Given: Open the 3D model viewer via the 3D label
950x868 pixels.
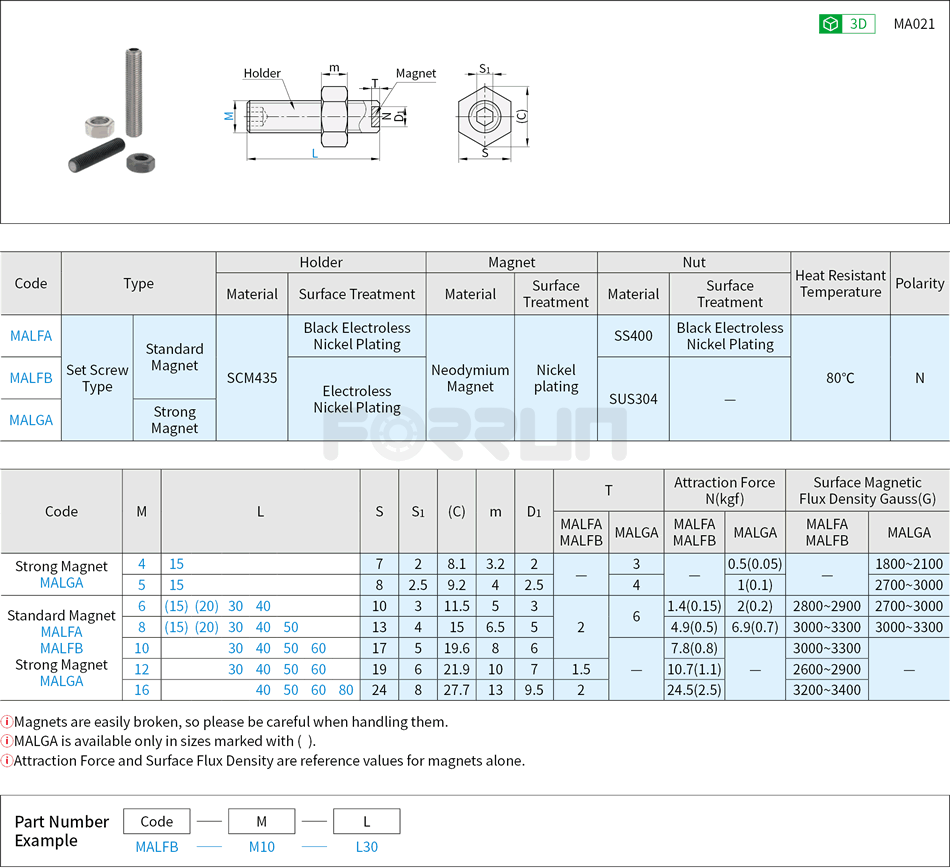Looking at the screenshot, I should tap(856, 23).
